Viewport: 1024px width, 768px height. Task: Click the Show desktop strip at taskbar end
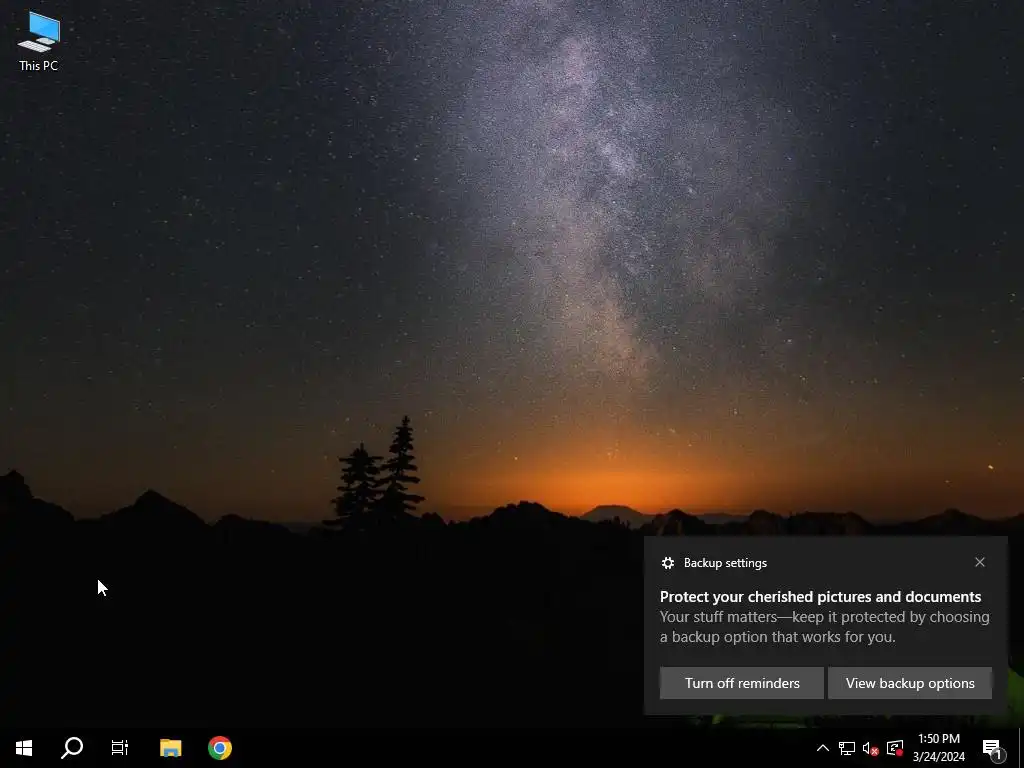click(x=1021, y=748)
